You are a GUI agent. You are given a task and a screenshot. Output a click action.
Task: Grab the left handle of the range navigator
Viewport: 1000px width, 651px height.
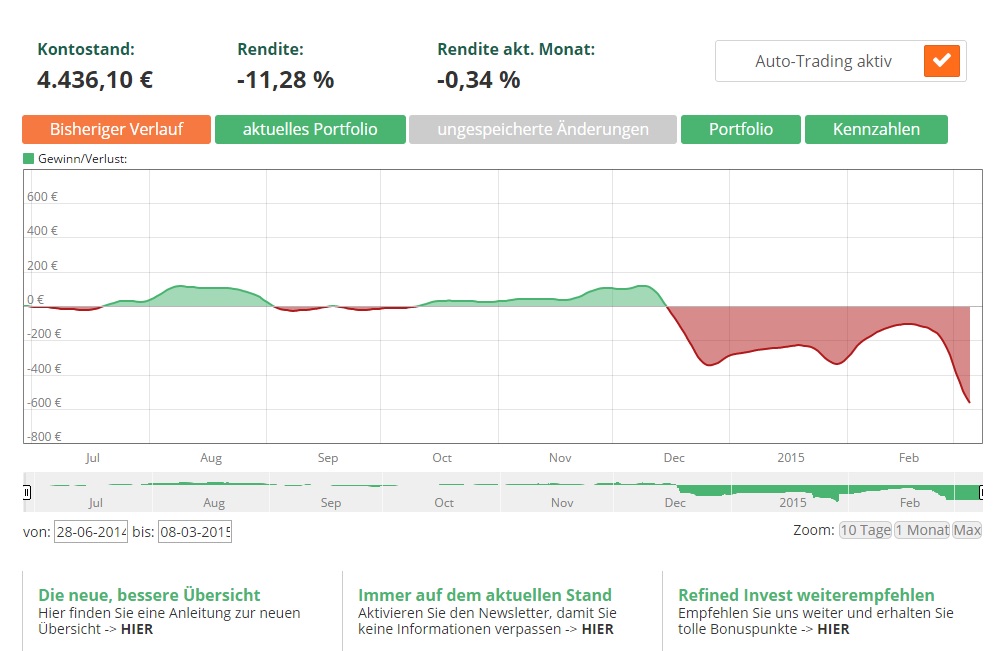[x=27, y=492]
